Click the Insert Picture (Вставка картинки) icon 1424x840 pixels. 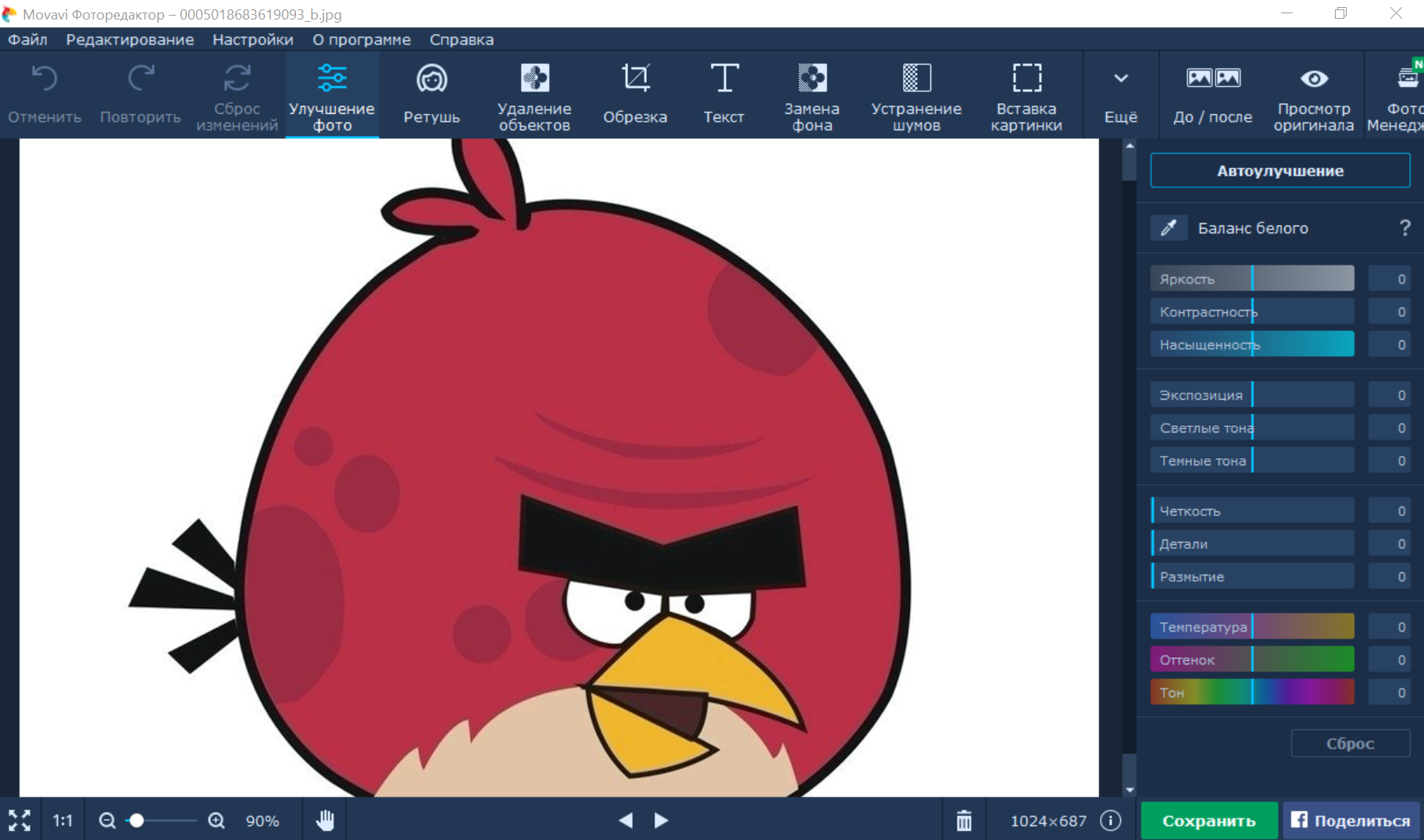[x=1026, y=79]
